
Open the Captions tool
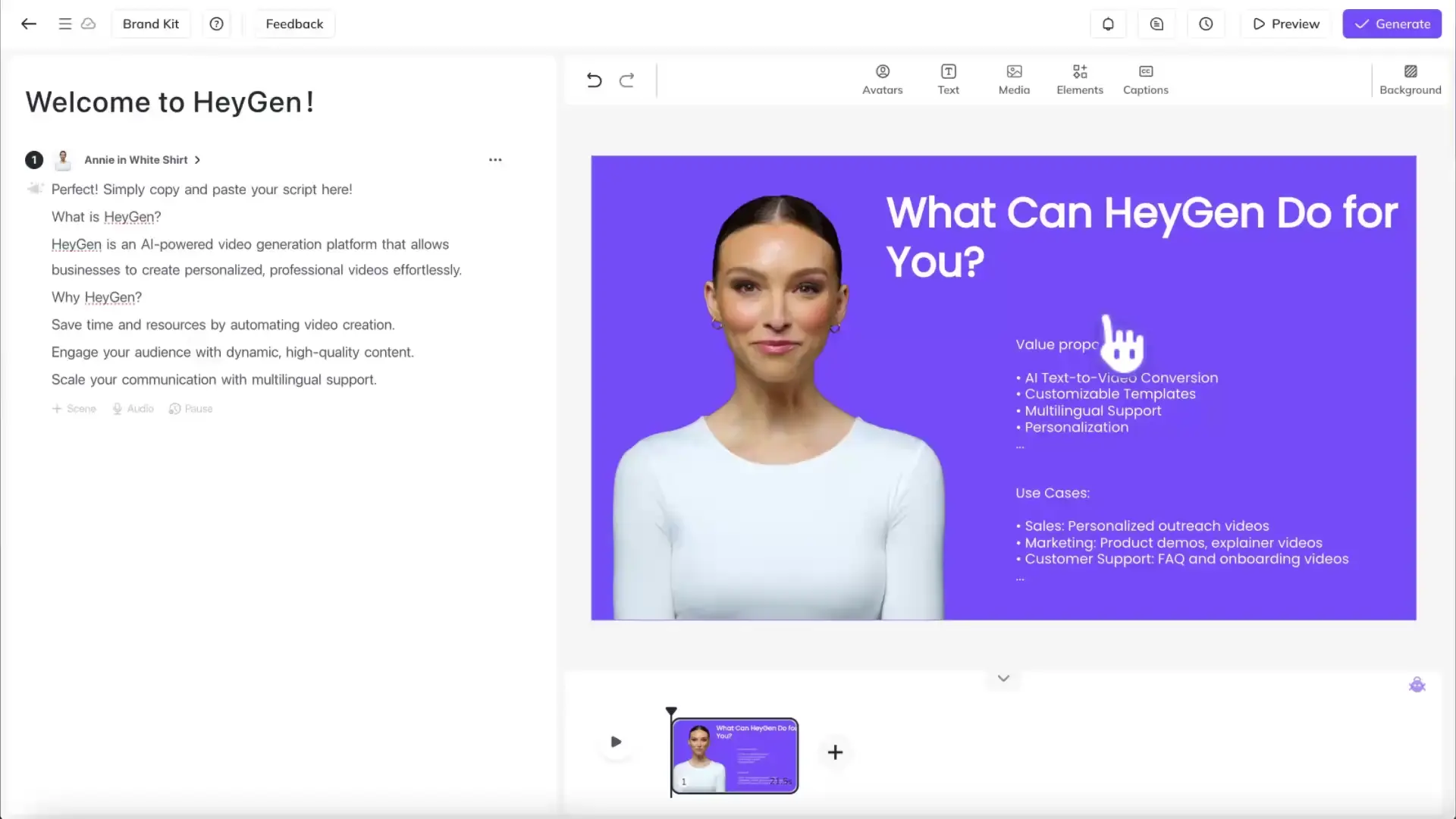point(1145,80)
